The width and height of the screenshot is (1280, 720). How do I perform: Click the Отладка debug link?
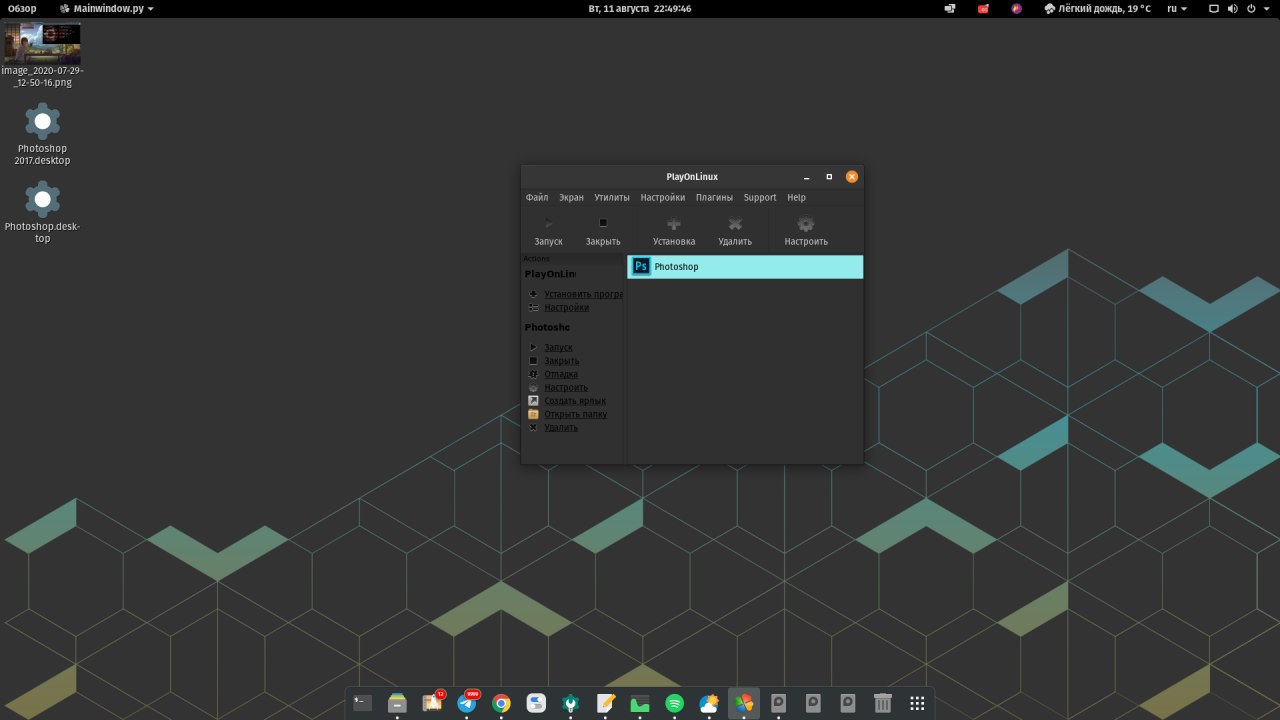[x=561, y=374]
